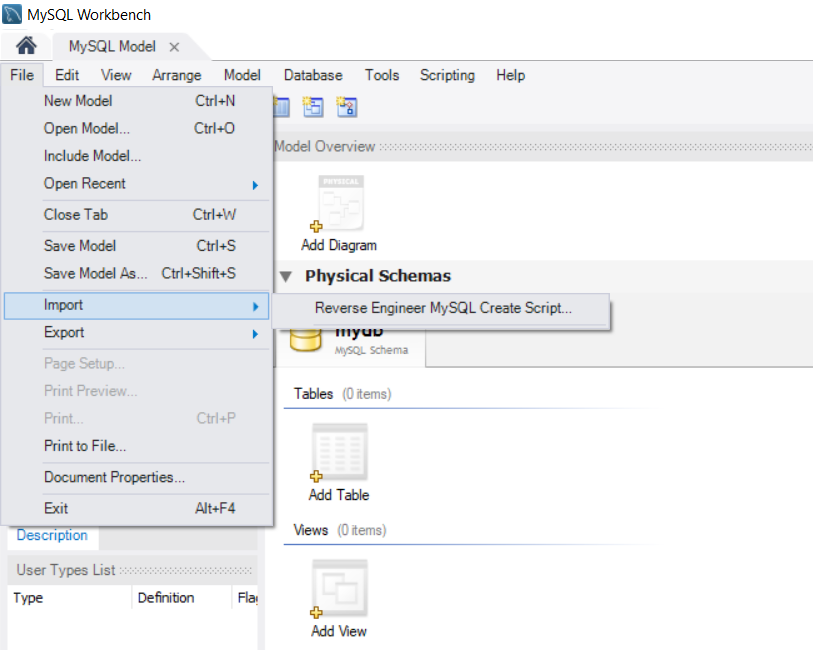Close the MySQL Model tab
813x650 pixels.
[x=173, y=46]
